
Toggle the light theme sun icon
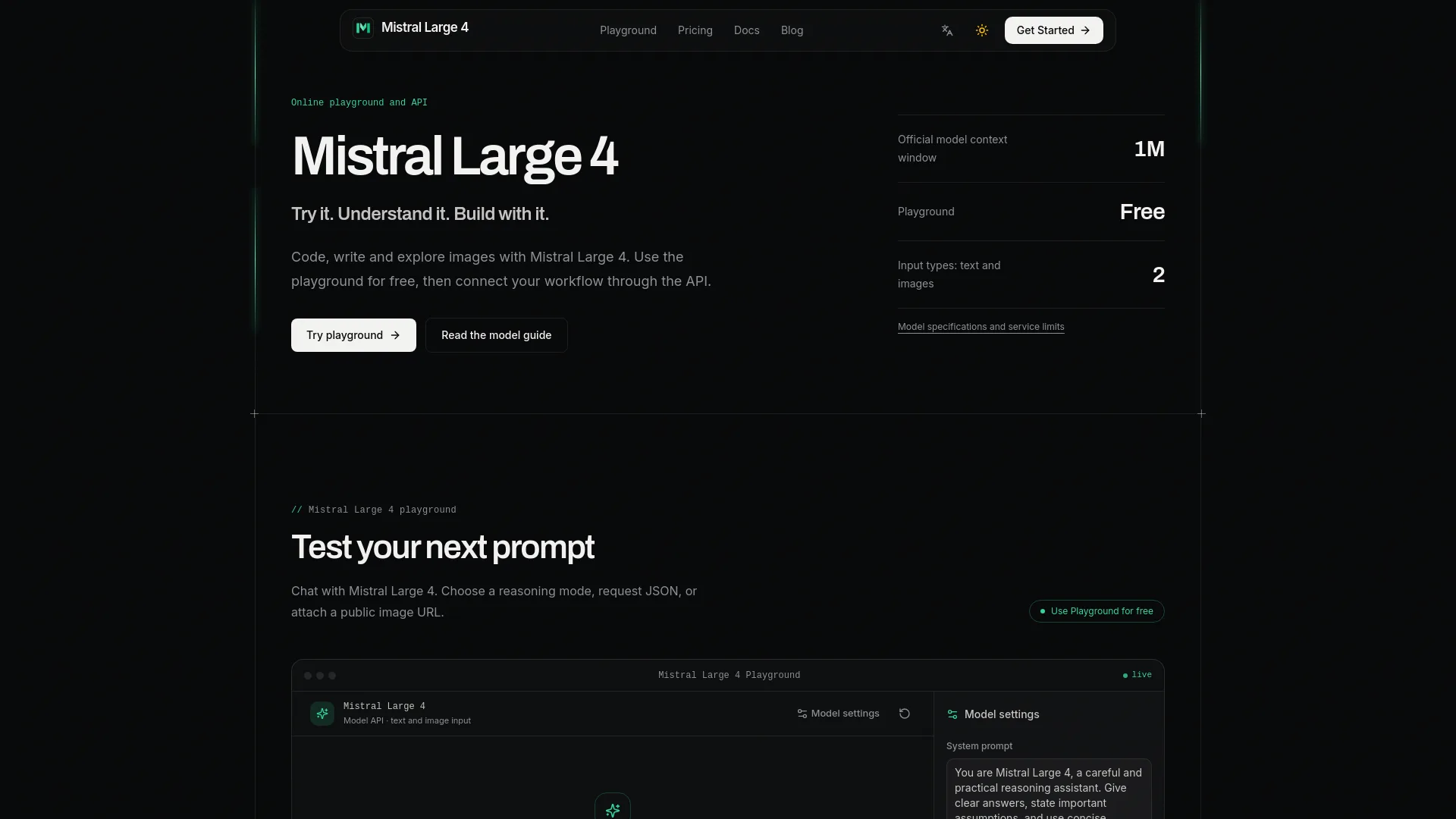click(x=982, y=30)
